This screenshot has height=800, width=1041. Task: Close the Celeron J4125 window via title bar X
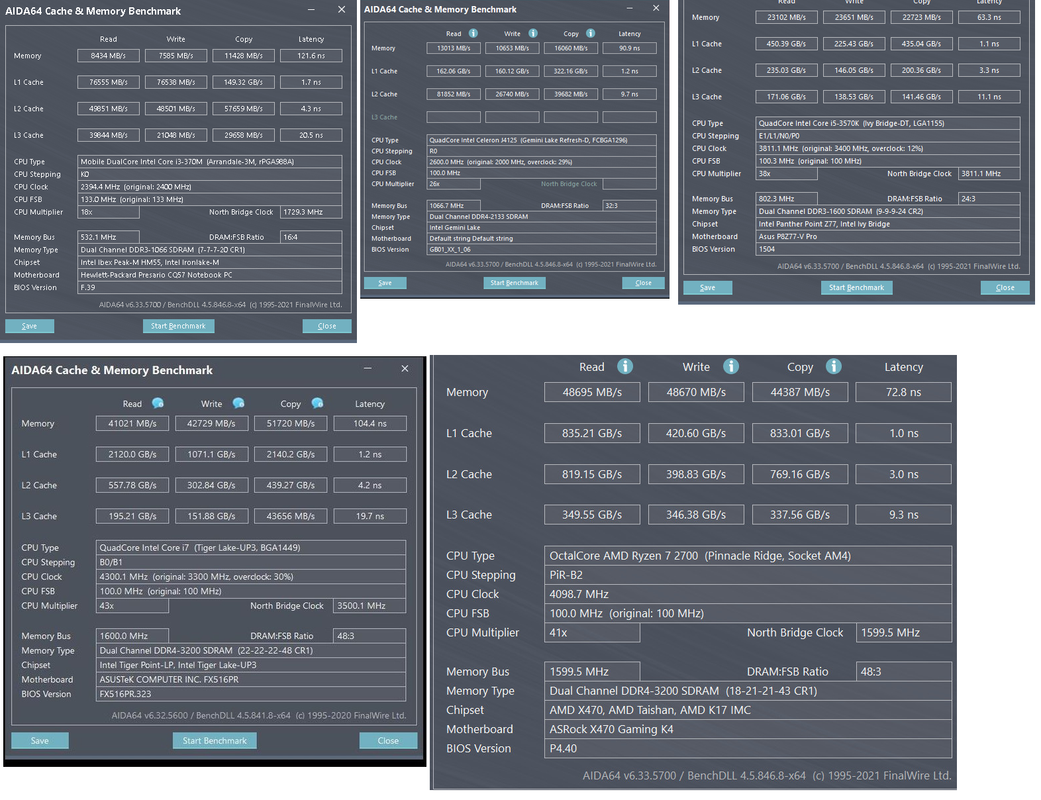pyautogui.click(x=656, y=8)
